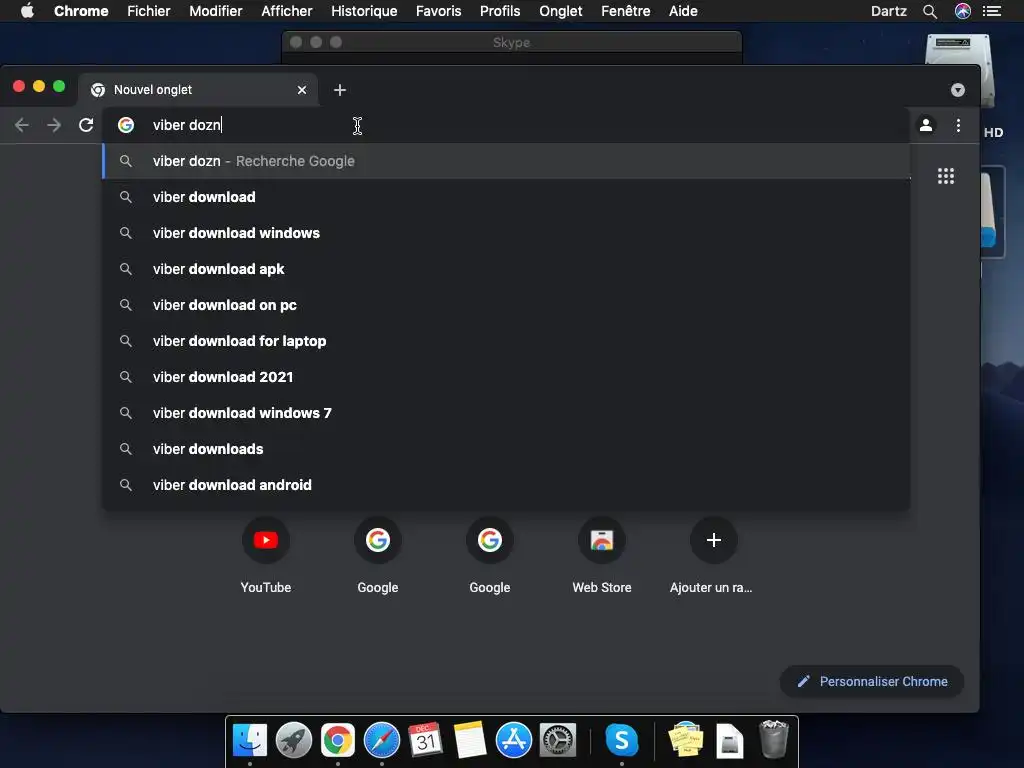The image size is (1024, 768).
Task: Open the Onglet menu
Action: [560, 11]
